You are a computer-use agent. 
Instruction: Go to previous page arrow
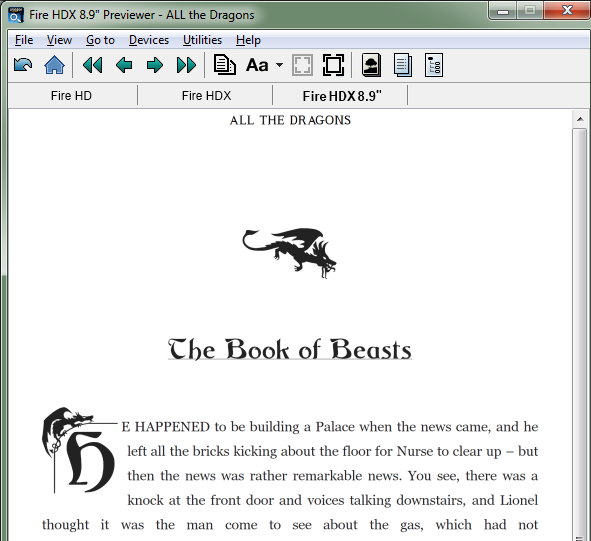click(x=124, y=65)
